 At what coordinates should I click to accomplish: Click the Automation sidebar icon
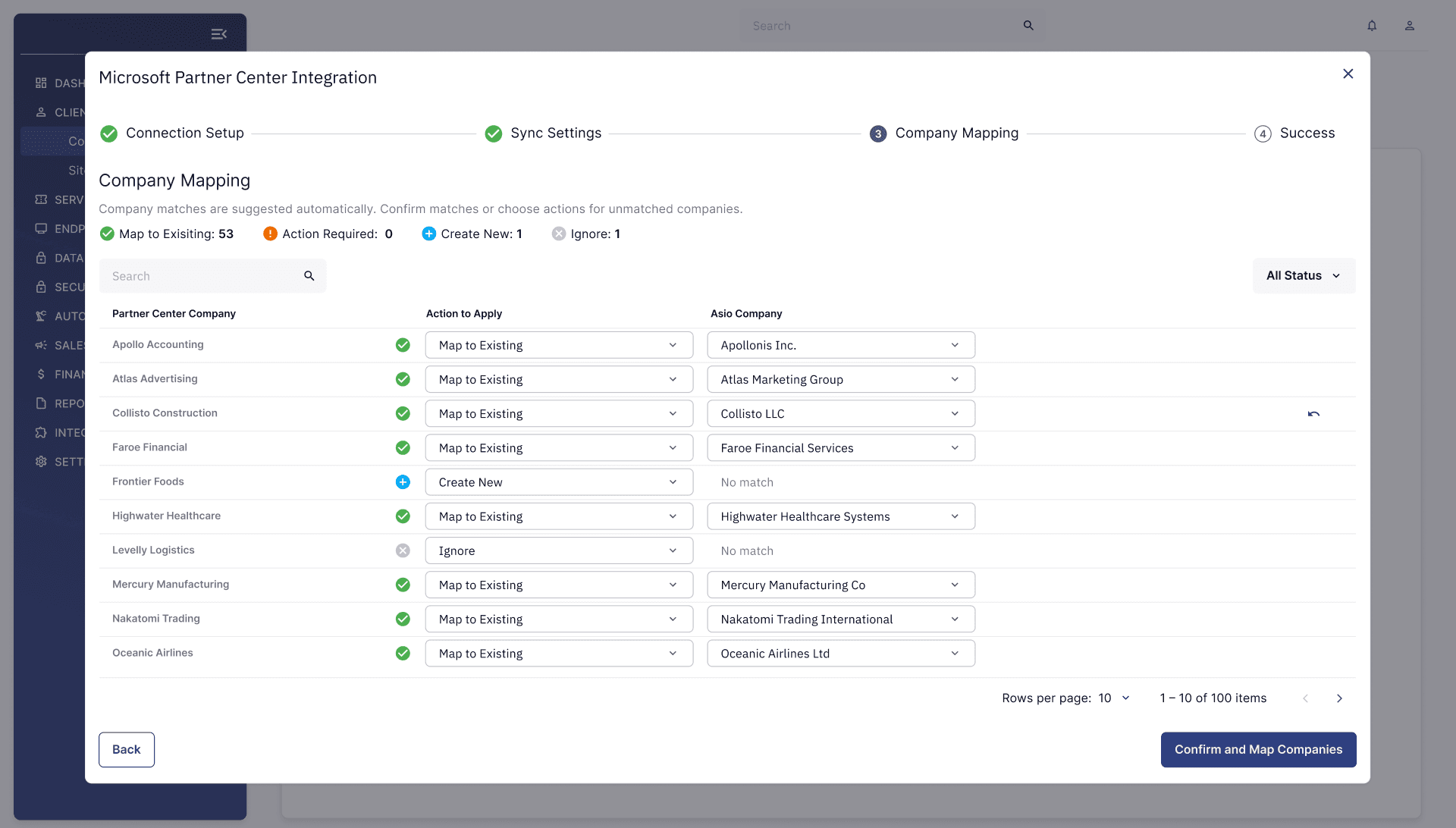[x=41, y=316]
